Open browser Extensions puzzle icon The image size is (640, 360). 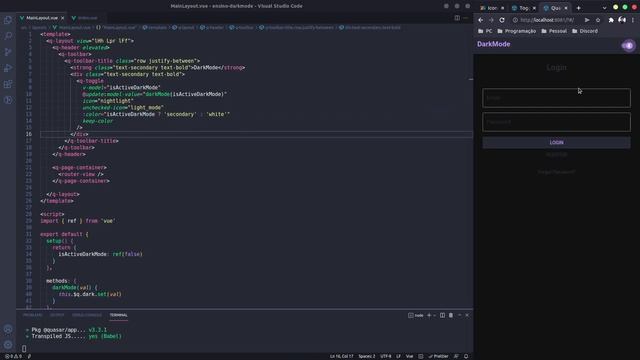coord(611,20)
